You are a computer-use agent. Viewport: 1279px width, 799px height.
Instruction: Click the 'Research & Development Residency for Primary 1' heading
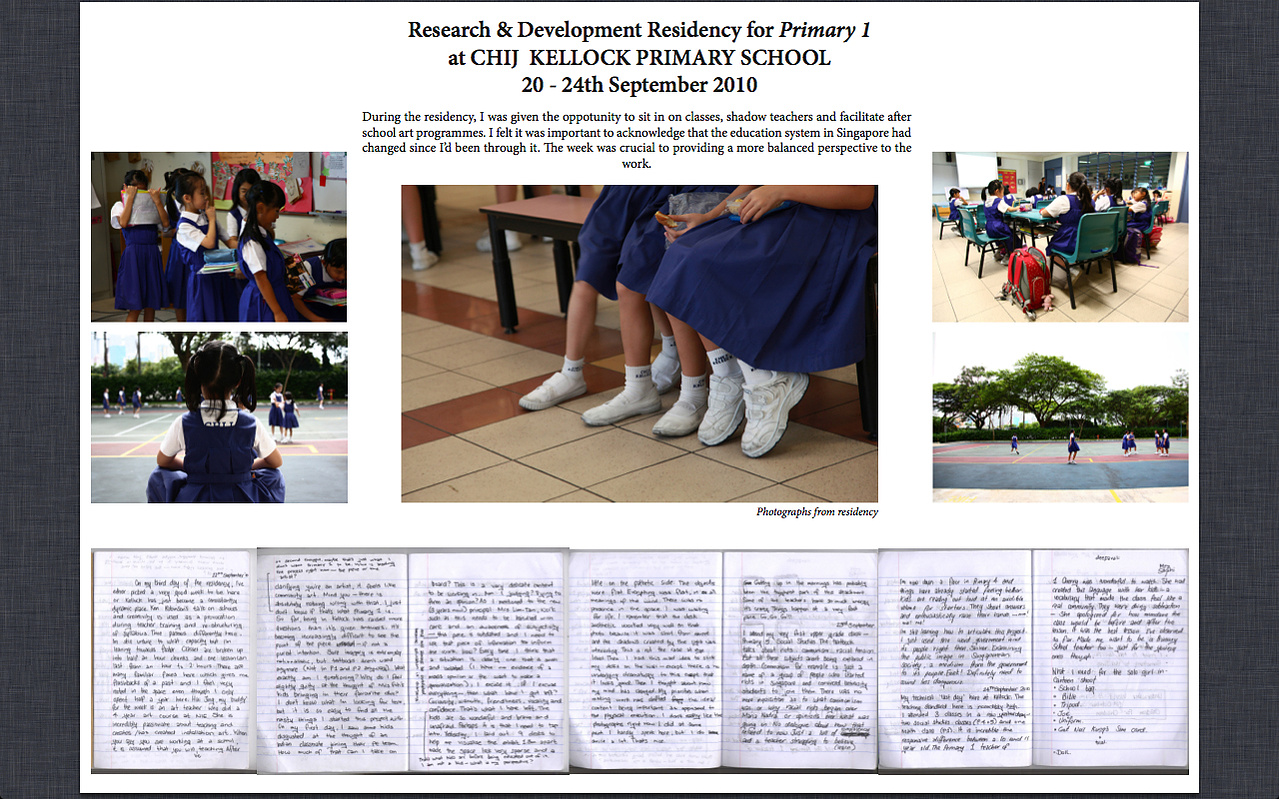[x=639, y=30]
